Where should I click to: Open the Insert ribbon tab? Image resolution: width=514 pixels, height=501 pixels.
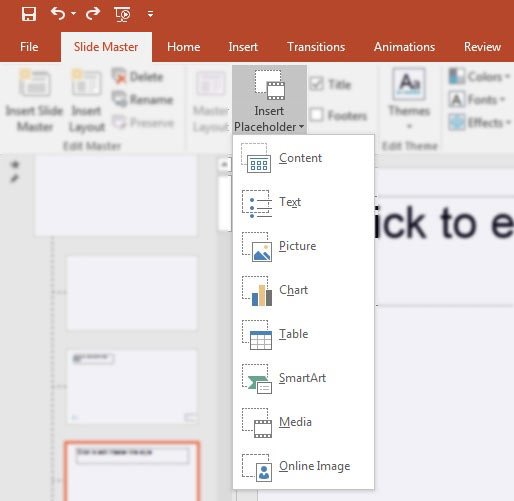(243, 47)
